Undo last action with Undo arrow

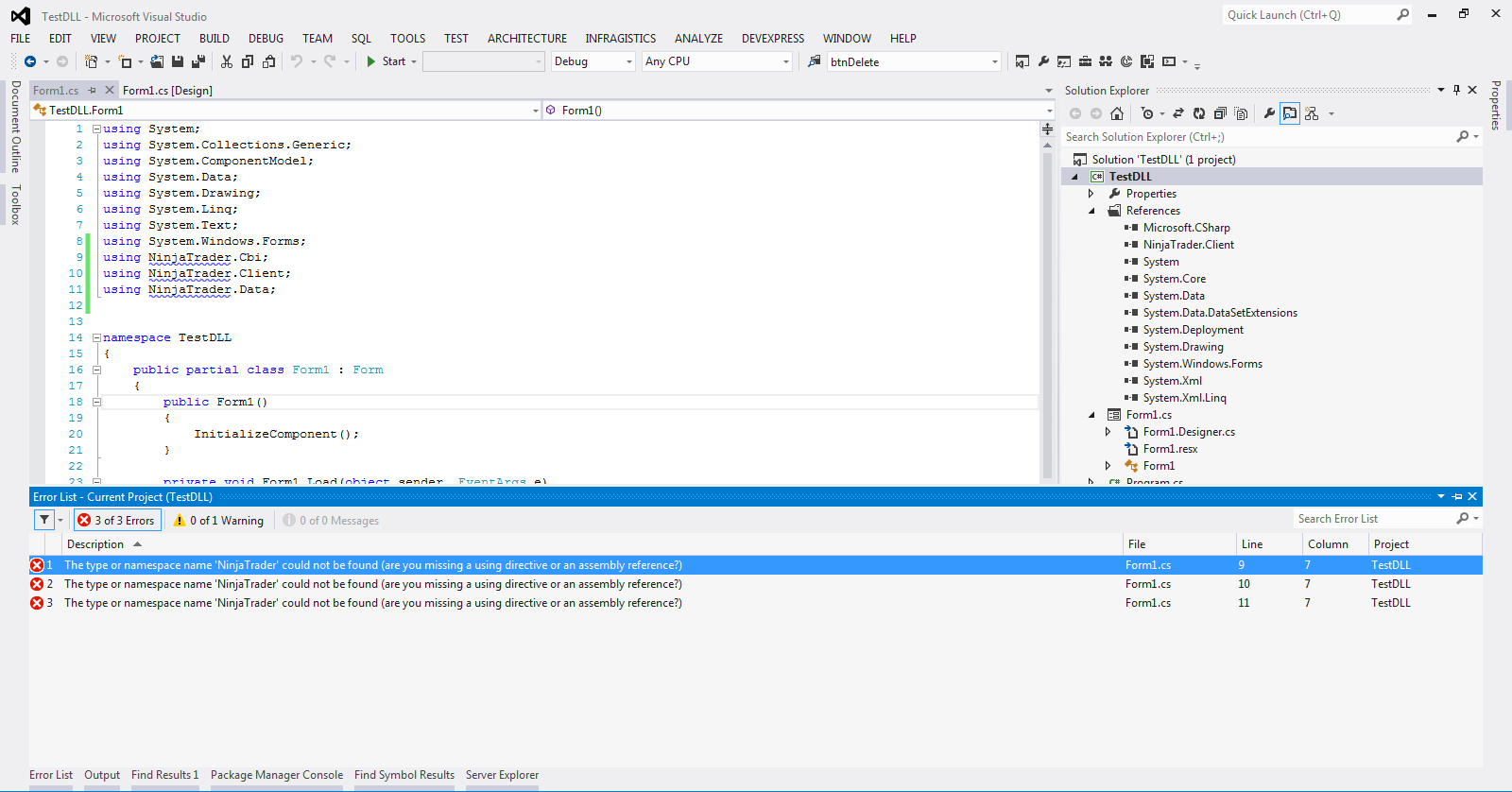297,61
